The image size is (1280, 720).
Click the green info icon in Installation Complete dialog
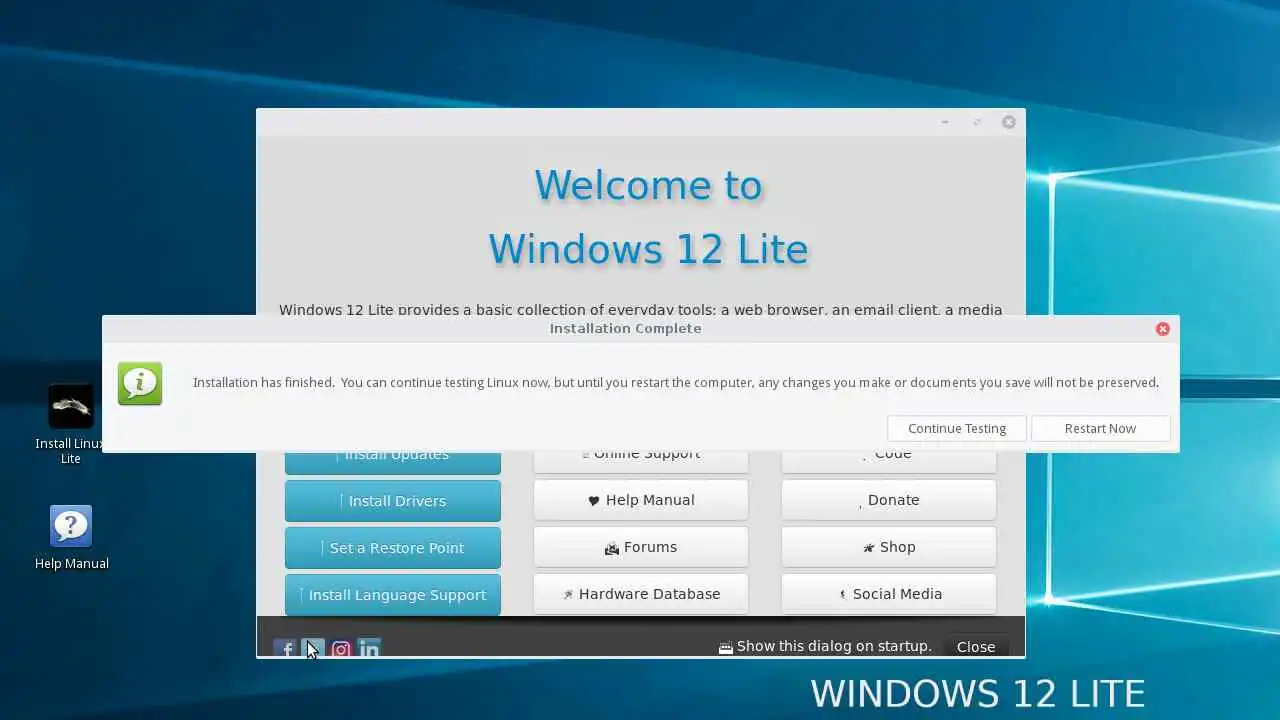coord(140,383)
